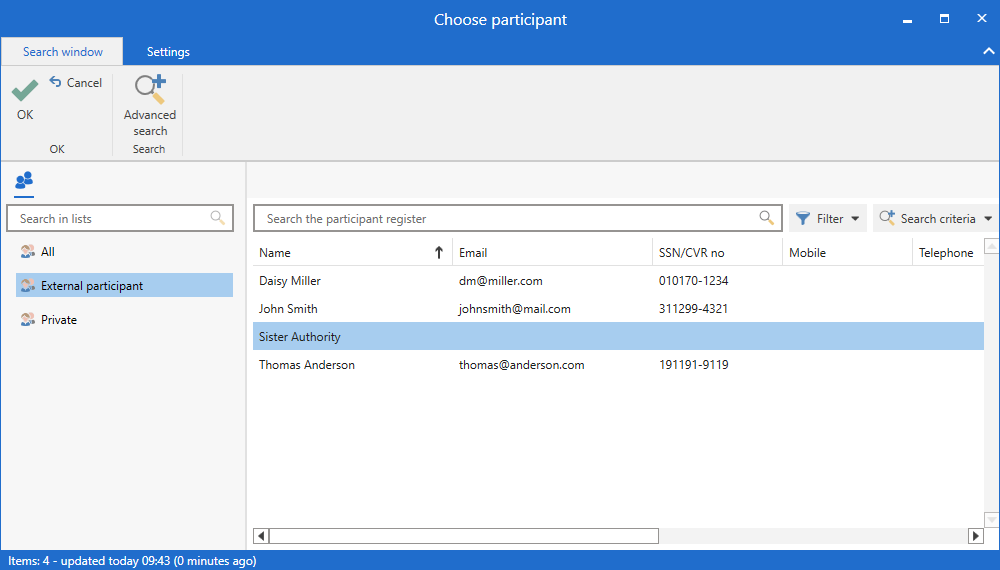Image resolution: width=1000 pixels, height=570 pixels.
Task: Switch to the Search window tab
Action: [x=62, y=52]
